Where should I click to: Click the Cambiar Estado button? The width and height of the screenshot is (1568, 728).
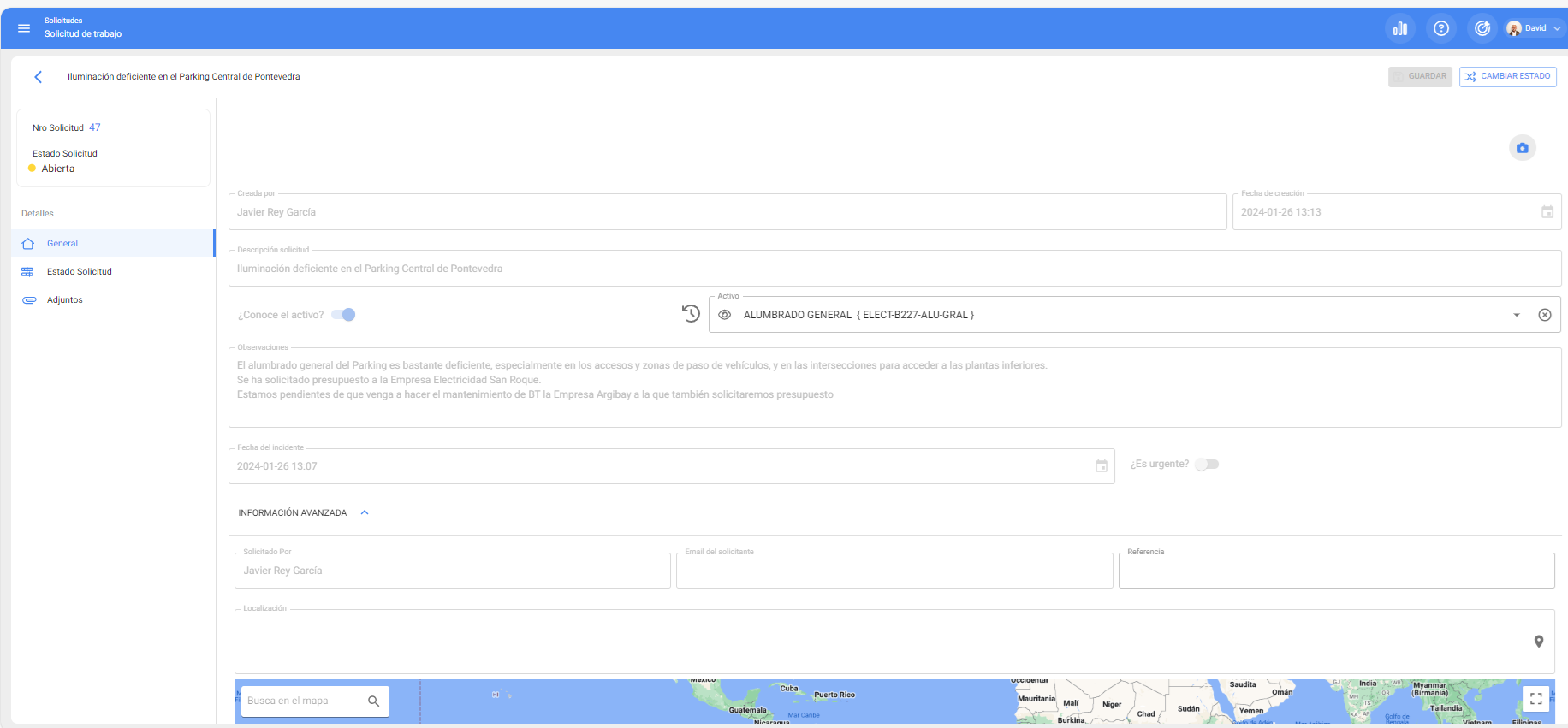1507,76
